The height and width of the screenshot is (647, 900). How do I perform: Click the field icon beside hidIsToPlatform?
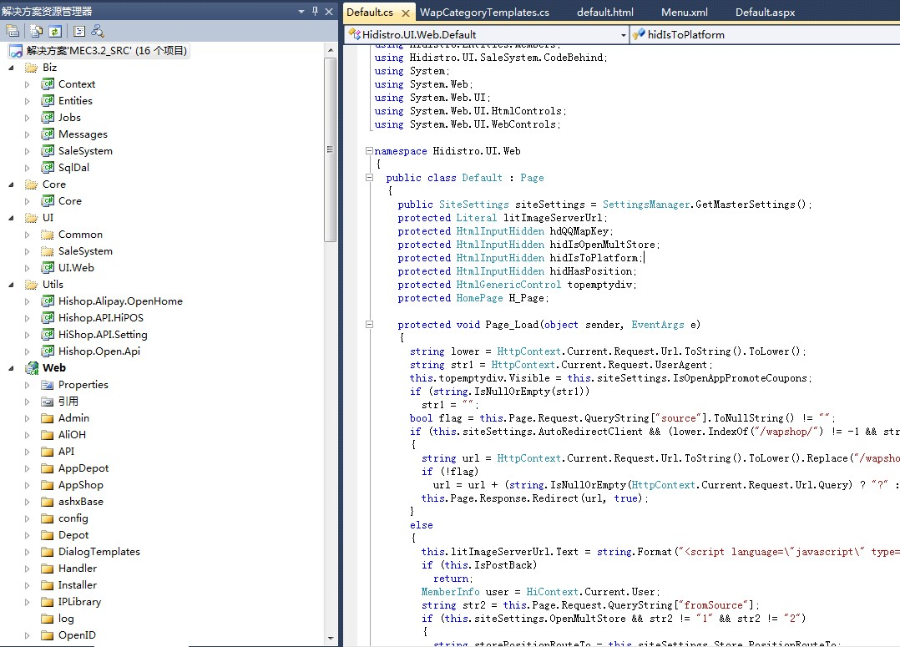639,34
